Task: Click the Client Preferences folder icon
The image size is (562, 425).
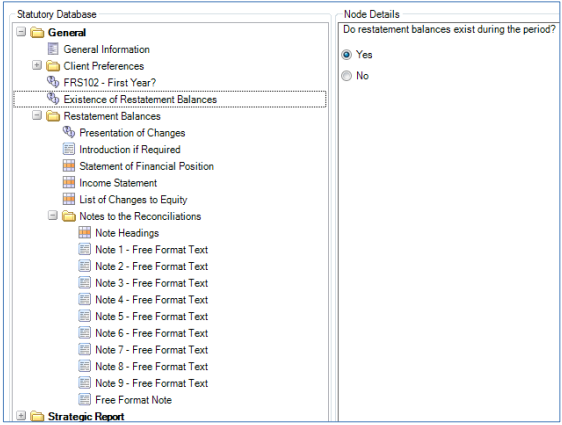Action: pyautogui.click(x=53, y=66)
